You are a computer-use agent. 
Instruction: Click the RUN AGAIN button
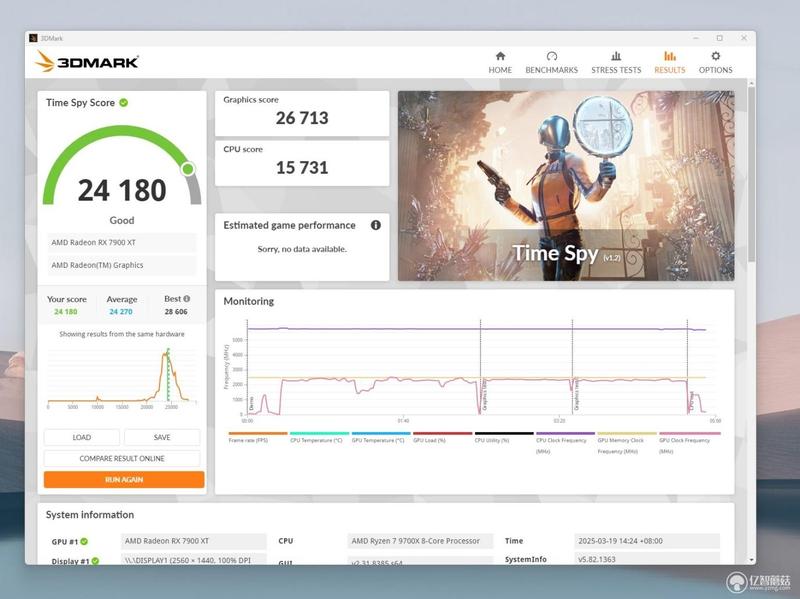(124, 480)
